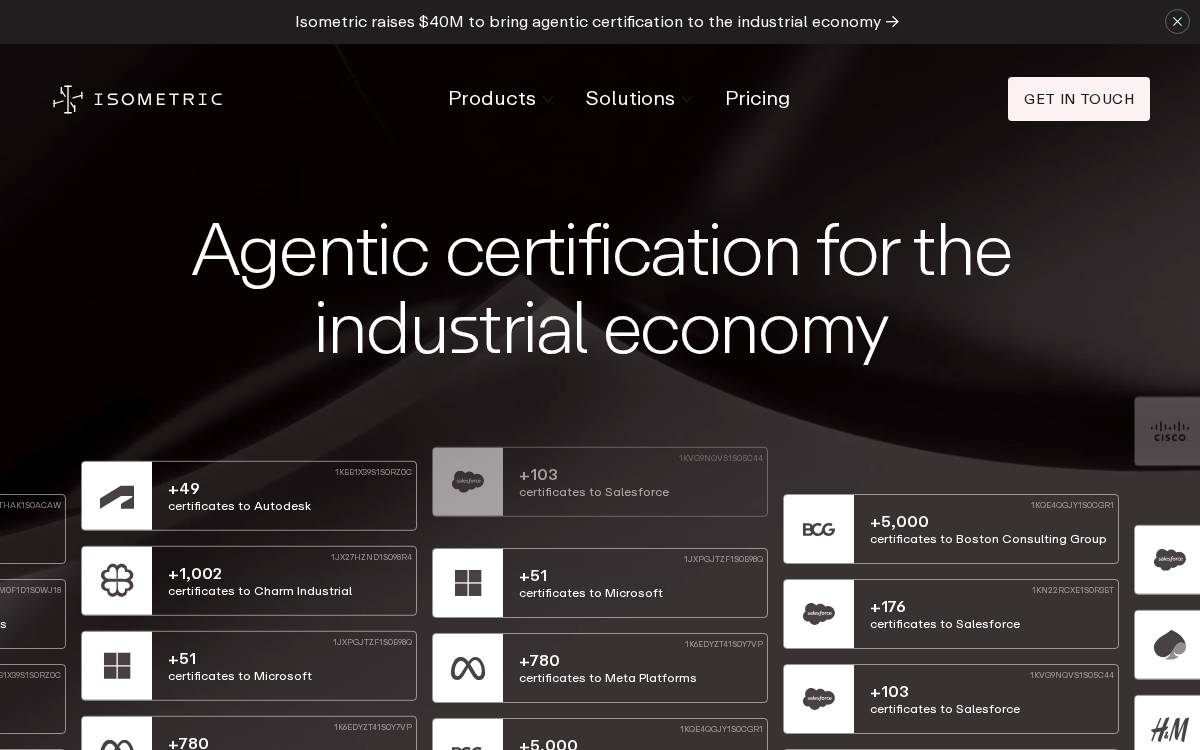Expand the chevron next to Products
Image resolution: width=1200 pixels, height=750 pixels.
548,100
